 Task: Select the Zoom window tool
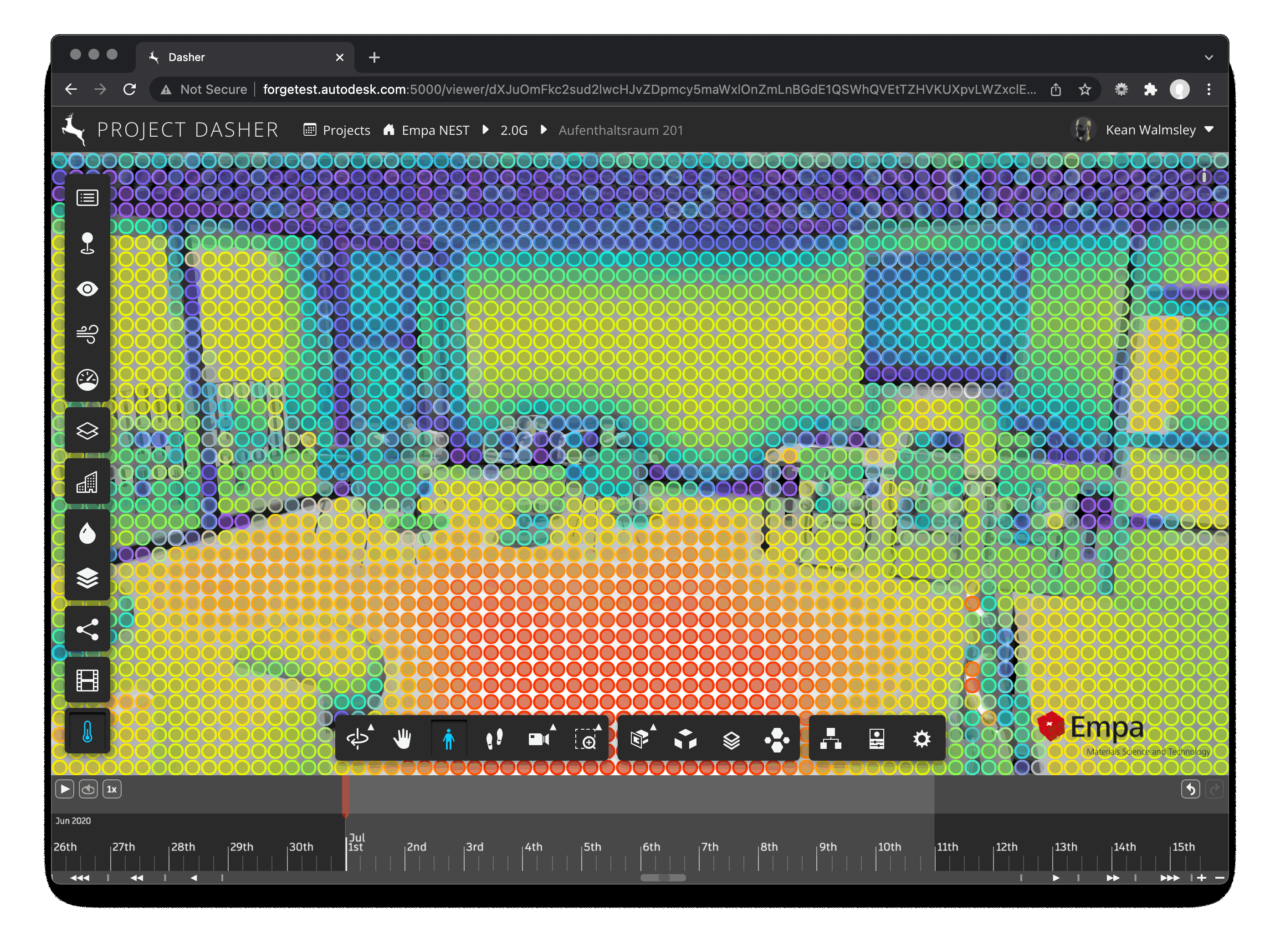point(585,739)
